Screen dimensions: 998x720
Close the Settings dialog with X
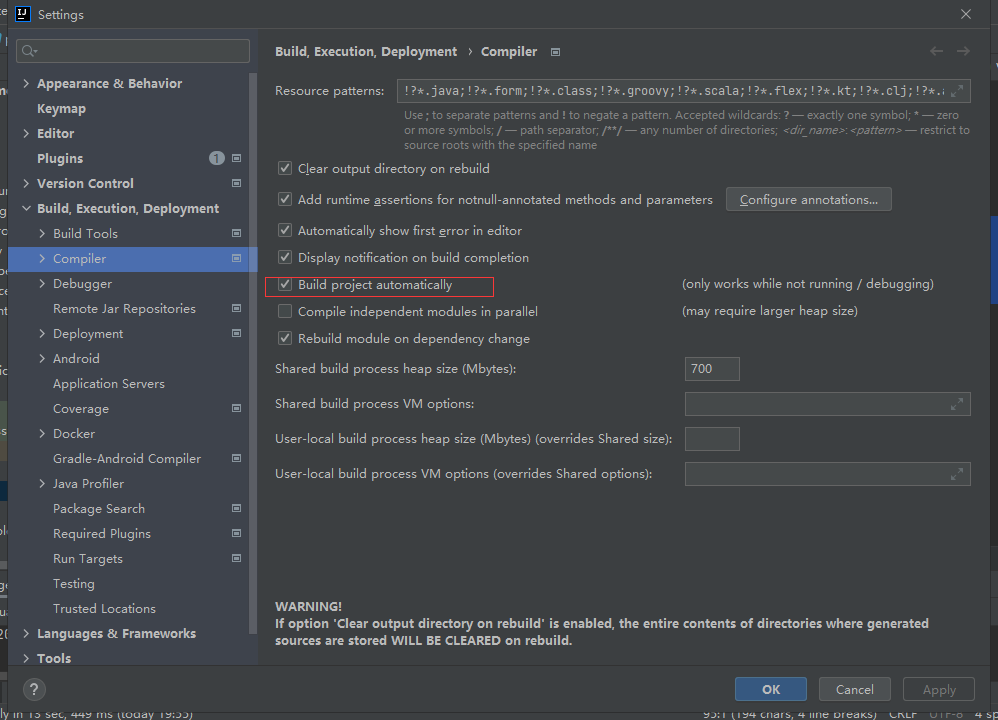coord(966,14)
